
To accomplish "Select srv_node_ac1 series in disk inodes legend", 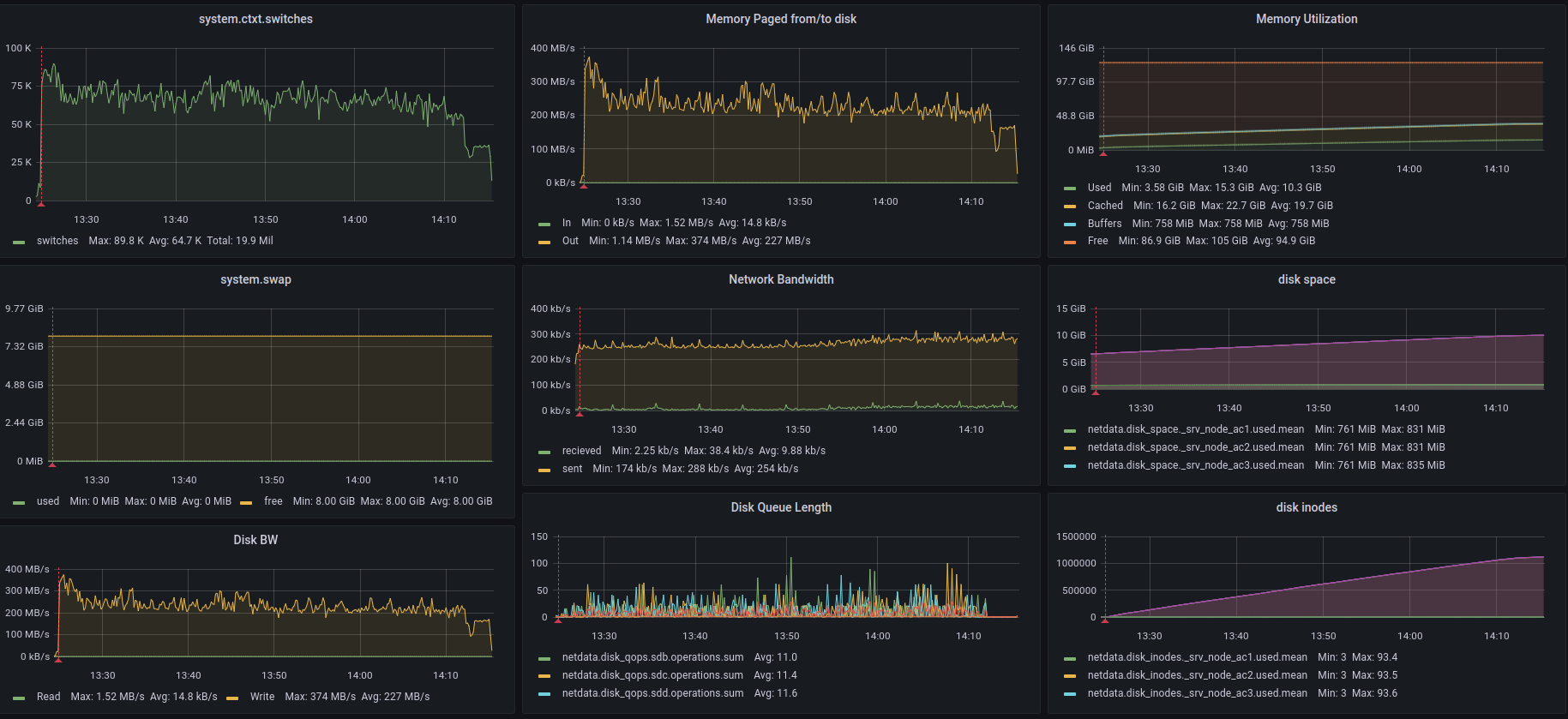I will pos(1197,657).
